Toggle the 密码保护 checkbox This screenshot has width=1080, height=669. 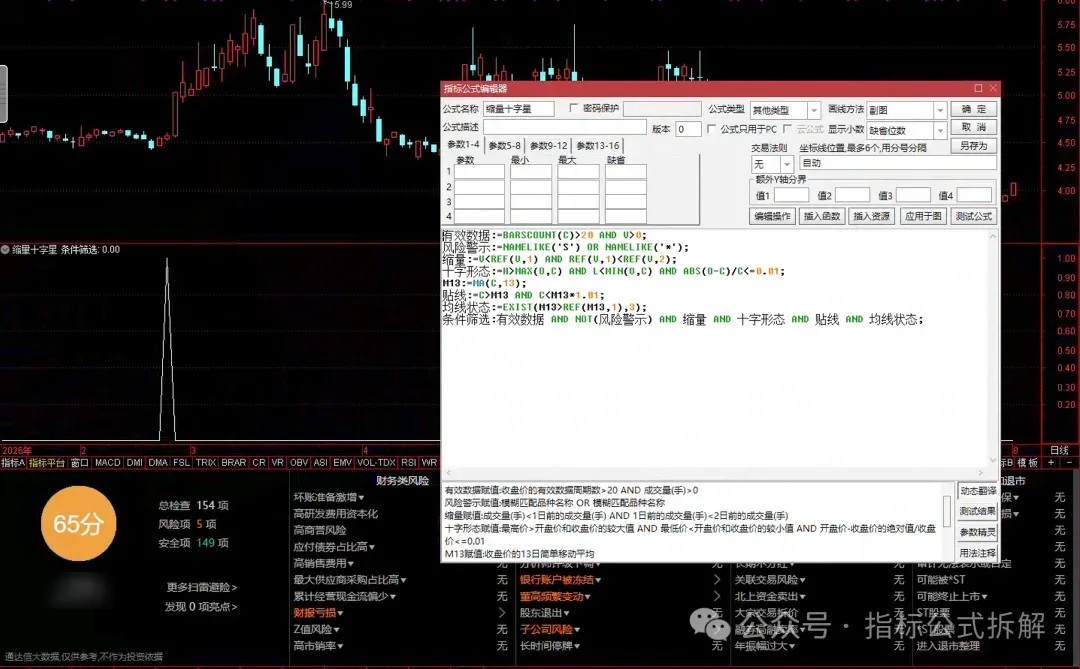point(573,108)
